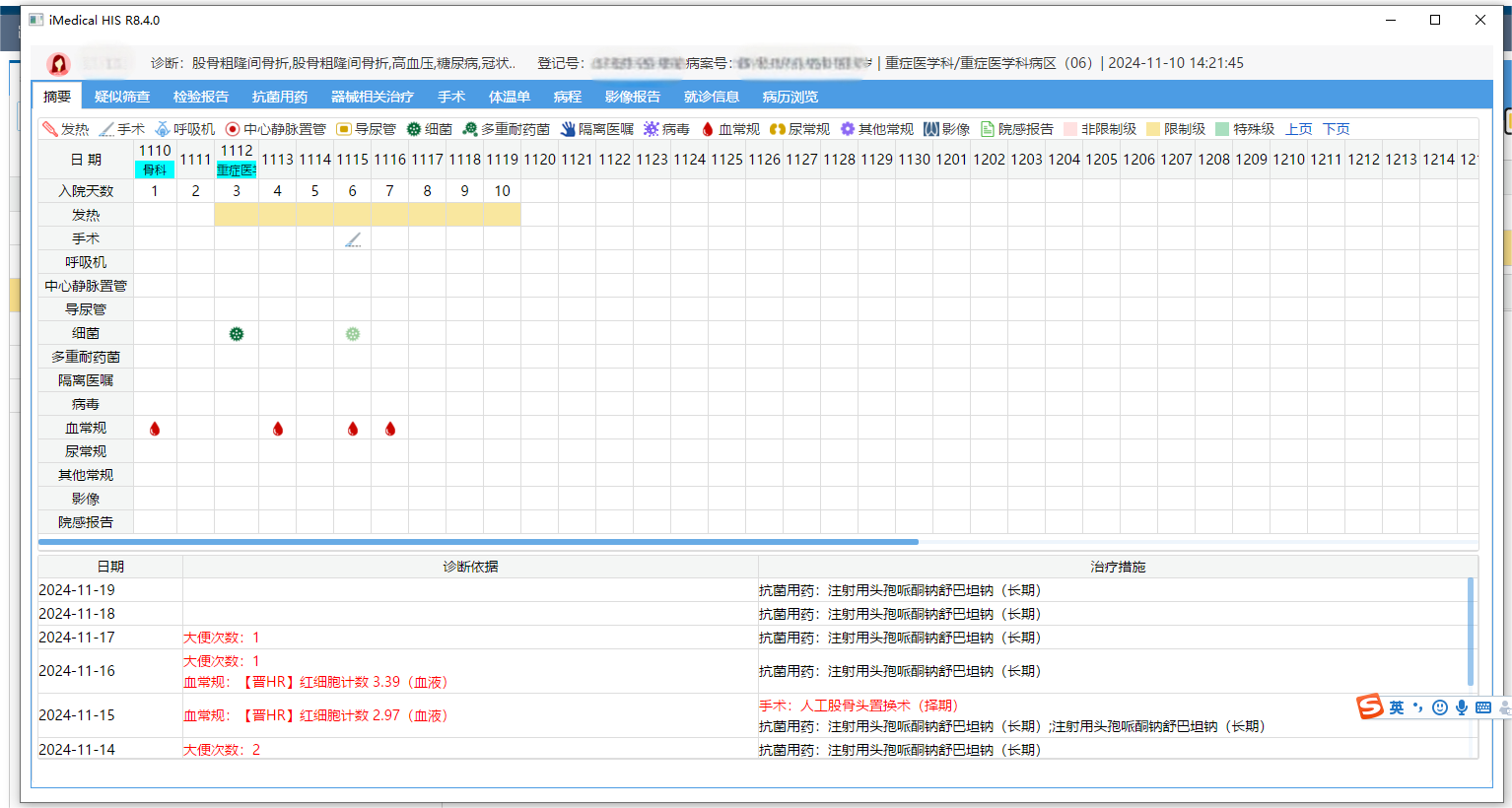Screen dimensions: 1512x808
Task: Click the 细菌 bacteria legend icon
Action: pyautogui.click(x=414, y=129)
